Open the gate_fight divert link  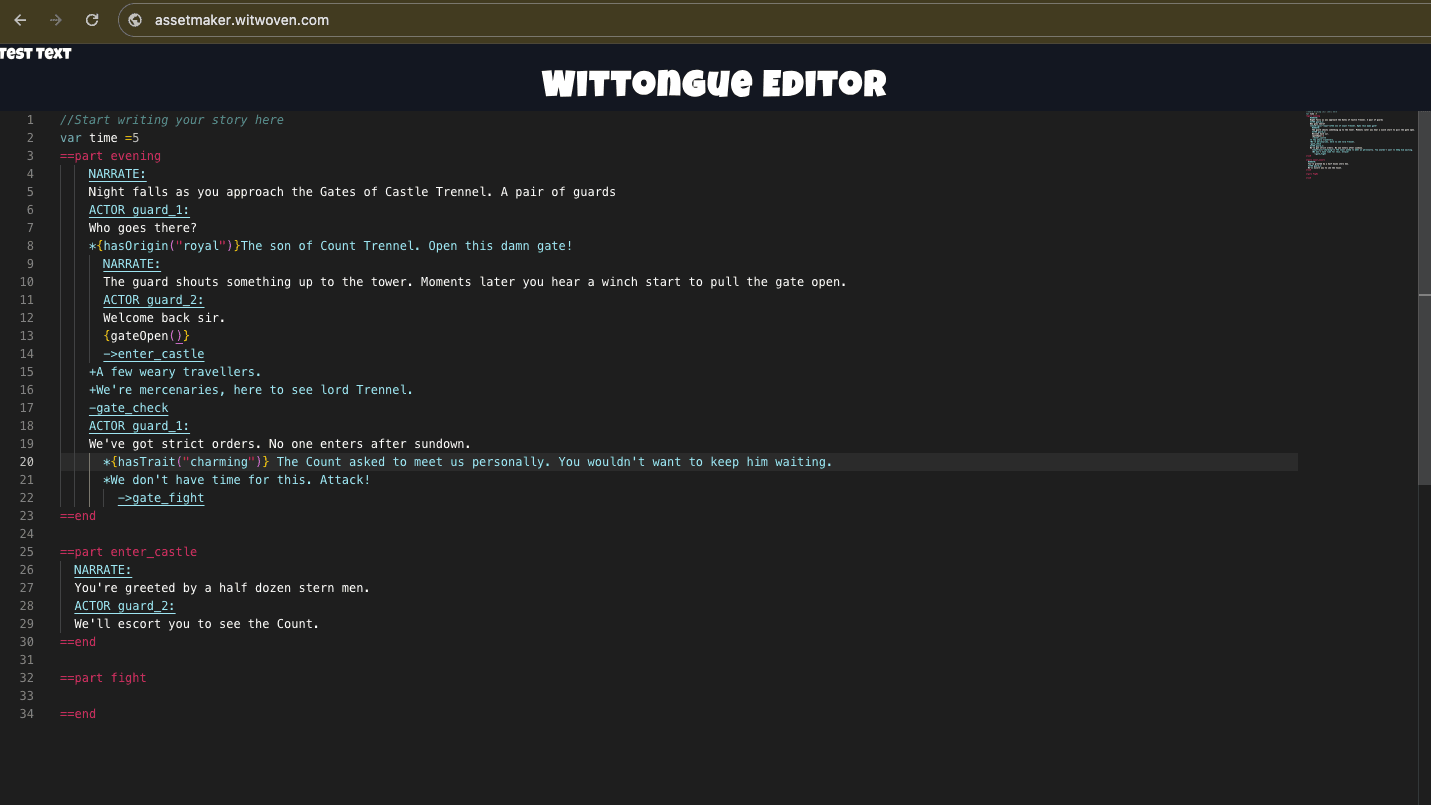[161, 497]
